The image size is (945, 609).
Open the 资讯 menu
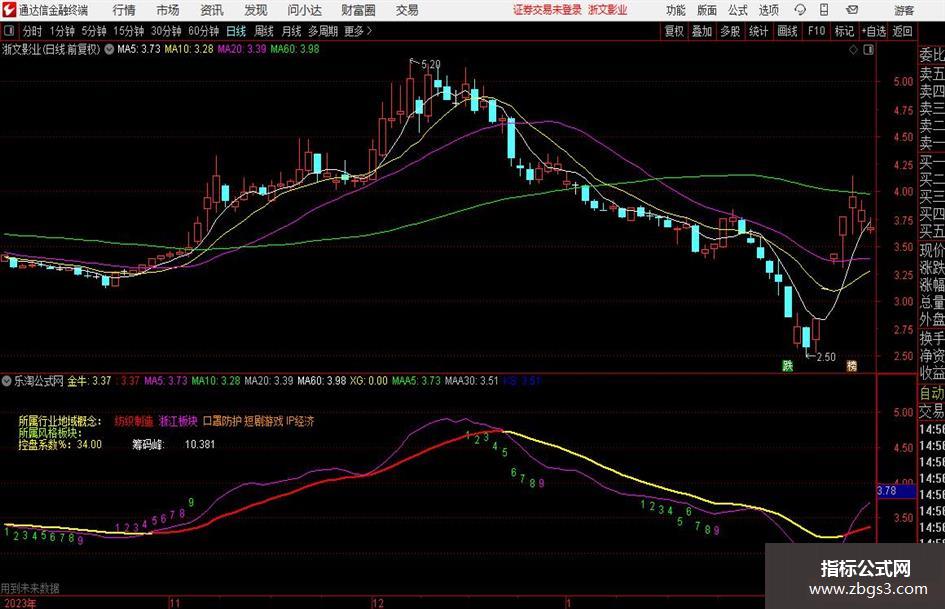(x=212, y=10)
